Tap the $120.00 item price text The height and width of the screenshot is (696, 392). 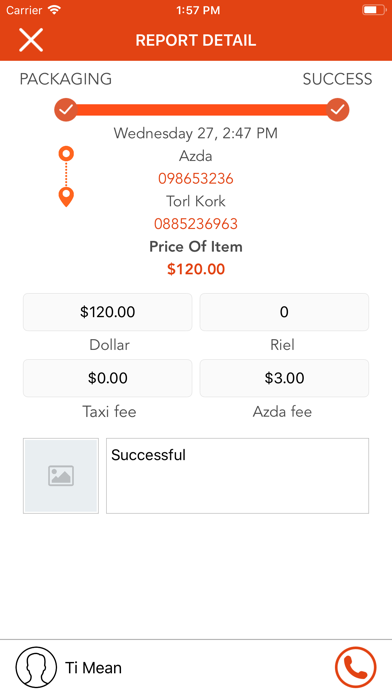click(196, 269)
